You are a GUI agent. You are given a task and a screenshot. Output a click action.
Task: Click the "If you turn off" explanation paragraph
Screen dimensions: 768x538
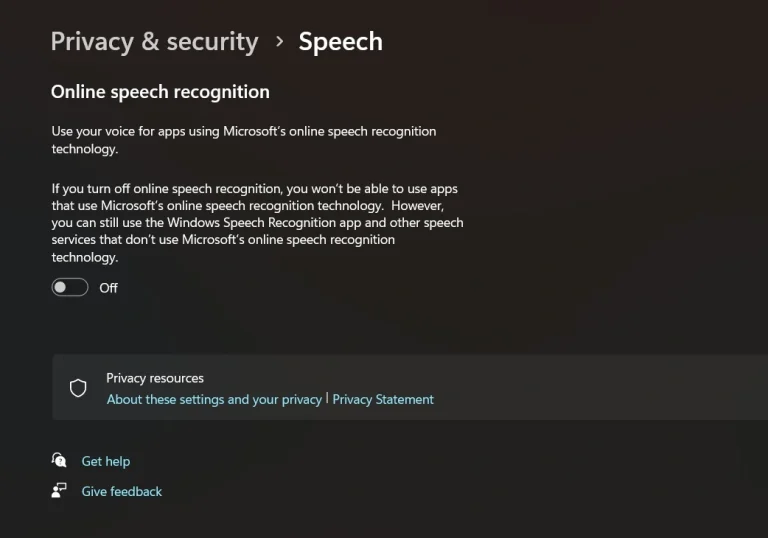point(257,222)
